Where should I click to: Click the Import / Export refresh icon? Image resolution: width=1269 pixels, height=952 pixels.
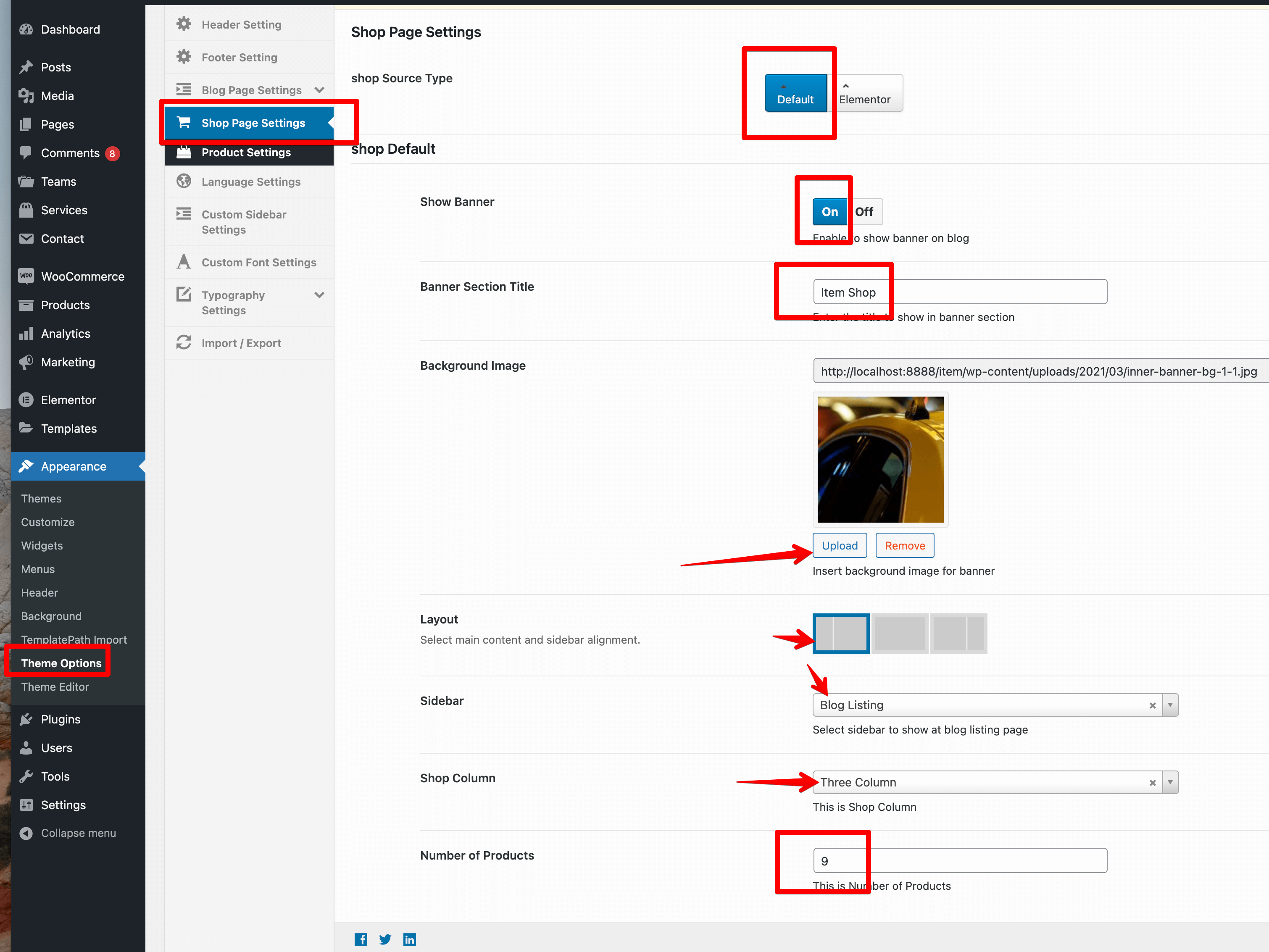tap(184, 342)
